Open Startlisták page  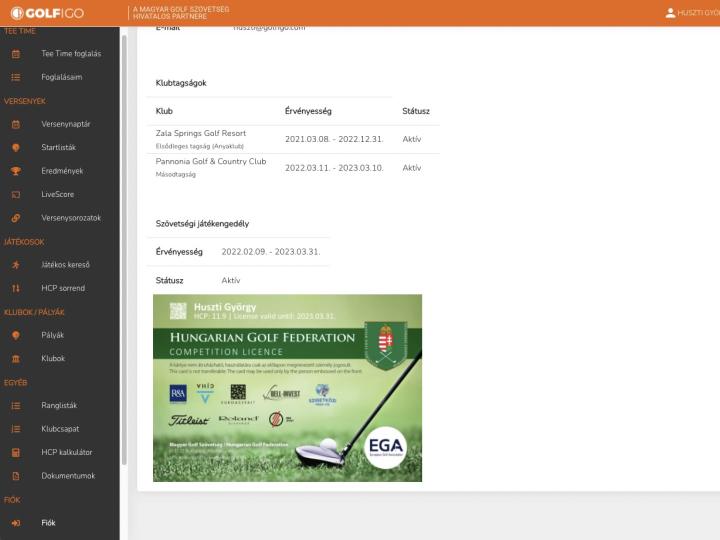[58, 147]
